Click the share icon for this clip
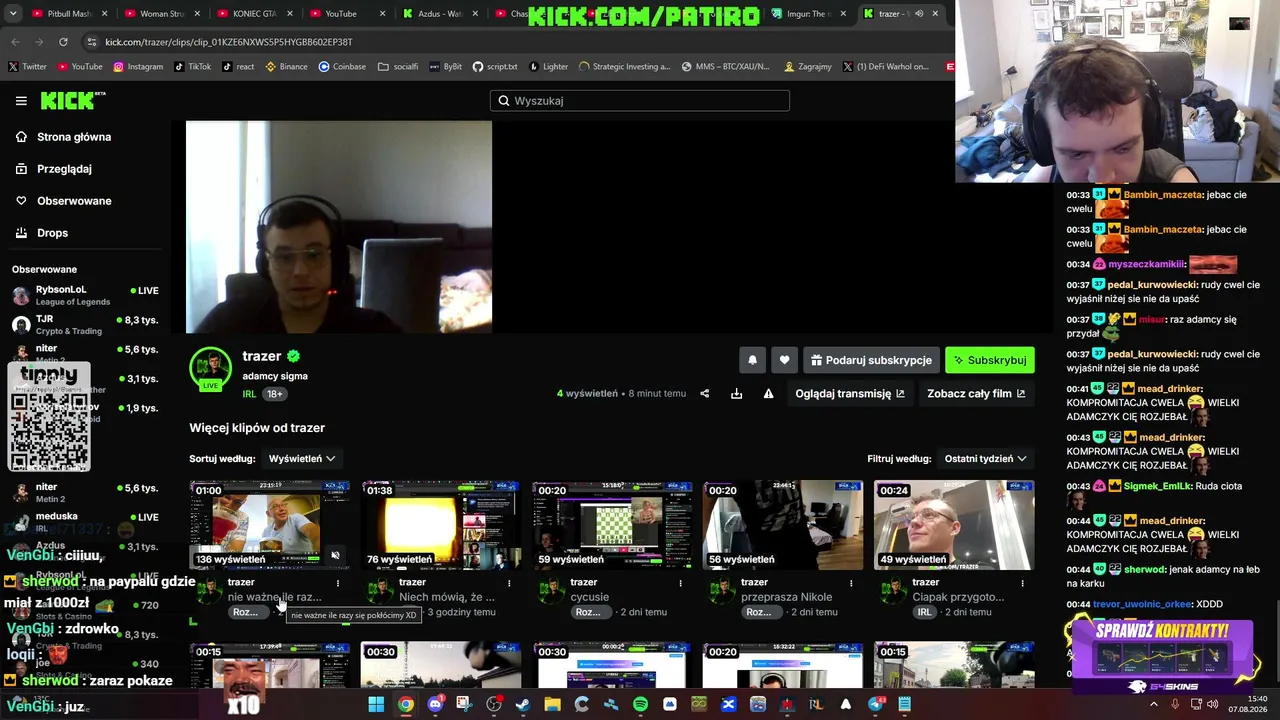This screenshot has width=1280, height=720. pos(705,394)
